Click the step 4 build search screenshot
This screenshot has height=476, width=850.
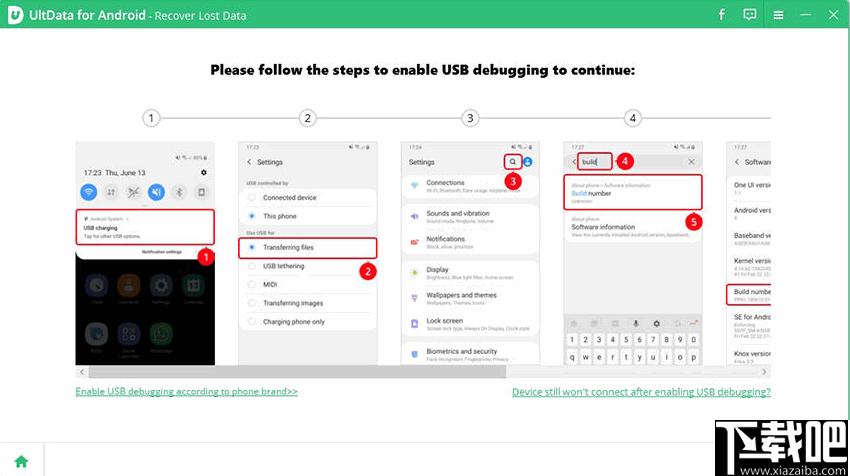click(x=633, y=253)
